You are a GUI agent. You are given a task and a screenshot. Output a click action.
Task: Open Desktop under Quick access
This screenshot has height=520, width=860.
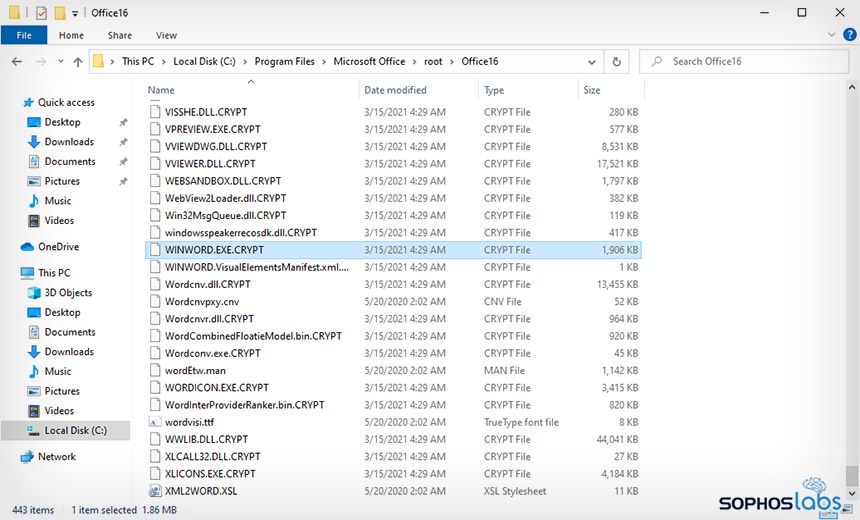pos(62,122)
